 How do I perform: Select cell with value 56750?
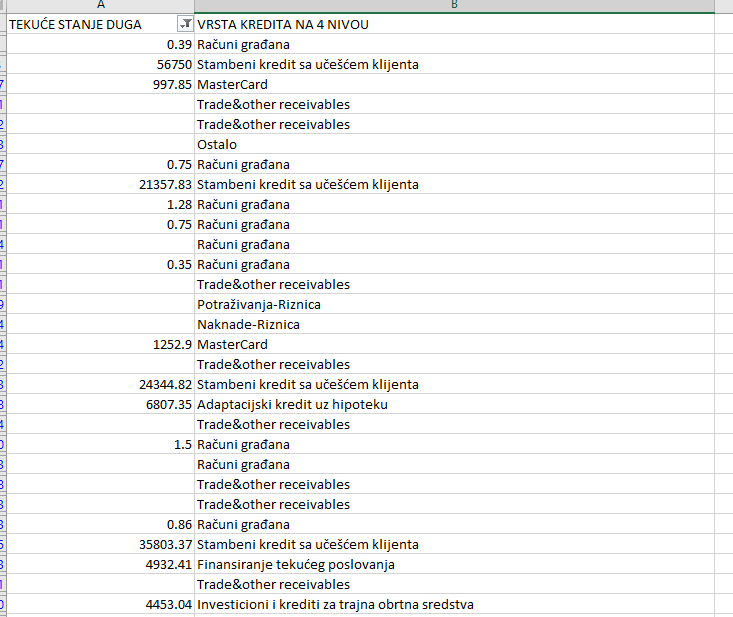tap(101, 64)
